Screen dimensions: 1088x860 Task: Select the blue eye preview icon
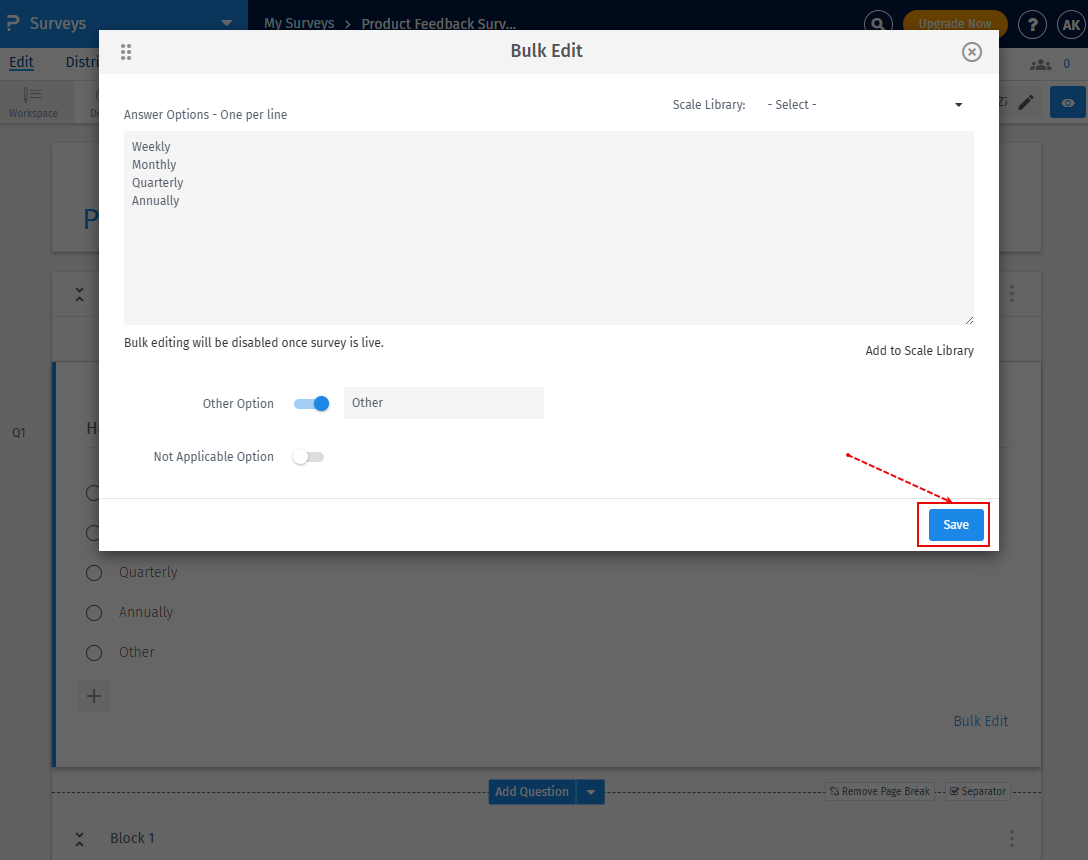(1067, 102)
